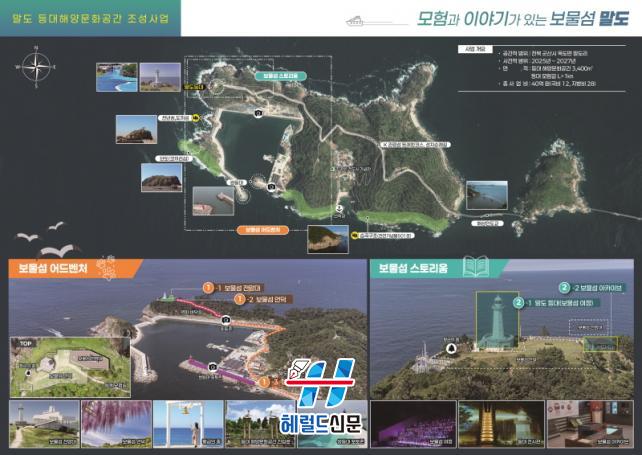Viewport: 642px width, 455px height.
Task: Open the 보물섬 아카이브 interior thumbnail
Action: 590,424
